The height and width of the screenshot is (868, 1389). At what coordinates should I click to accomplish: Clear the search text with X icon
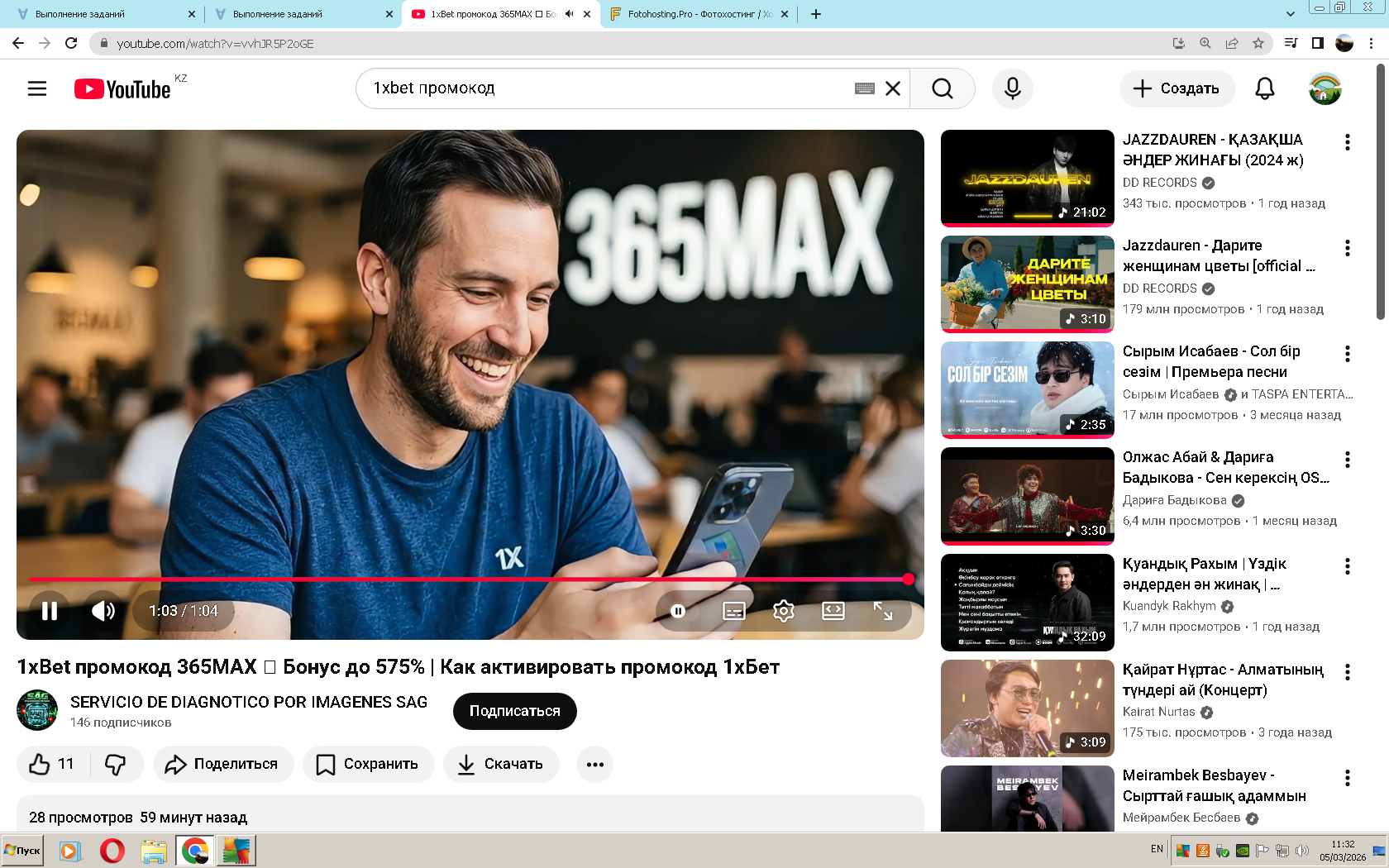(893, 88)
